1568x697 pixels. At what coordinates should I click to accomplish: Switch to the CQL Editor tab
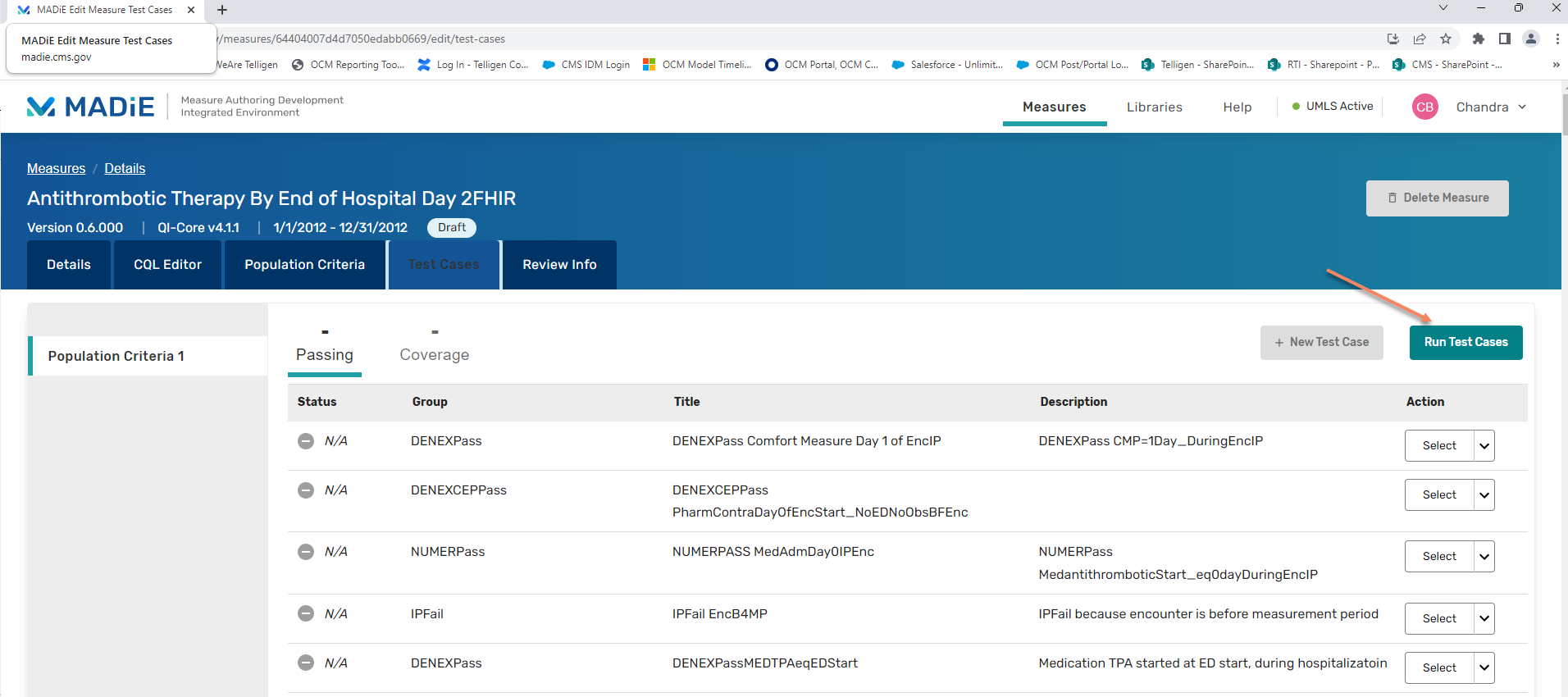pos(168,265)
